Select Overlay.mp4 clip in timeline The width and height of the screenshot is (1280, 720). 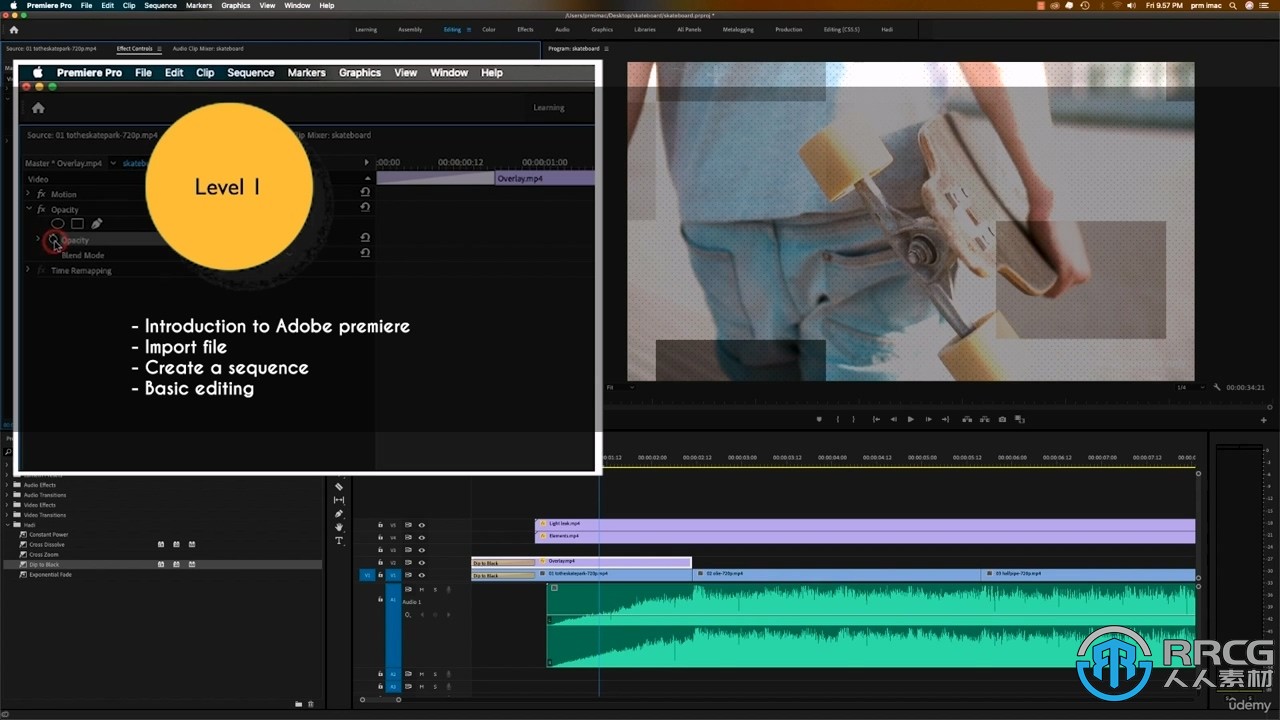[614, 562]
